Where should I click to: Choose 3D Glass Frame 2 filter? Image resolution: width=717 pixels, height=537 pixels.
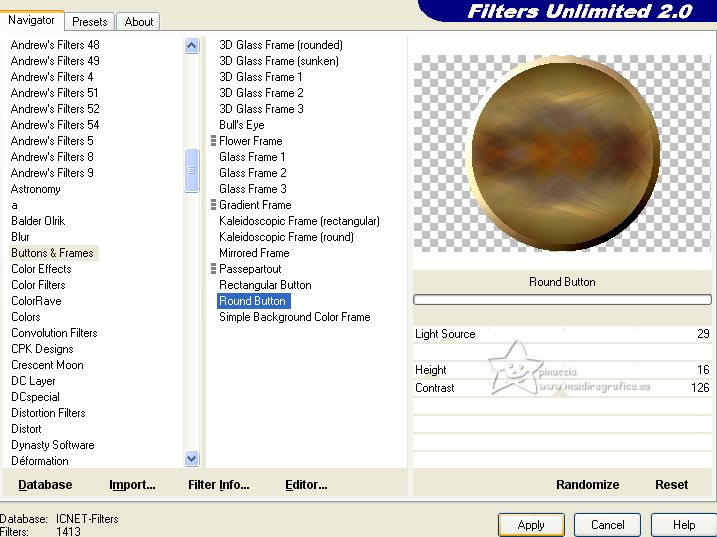261,93
